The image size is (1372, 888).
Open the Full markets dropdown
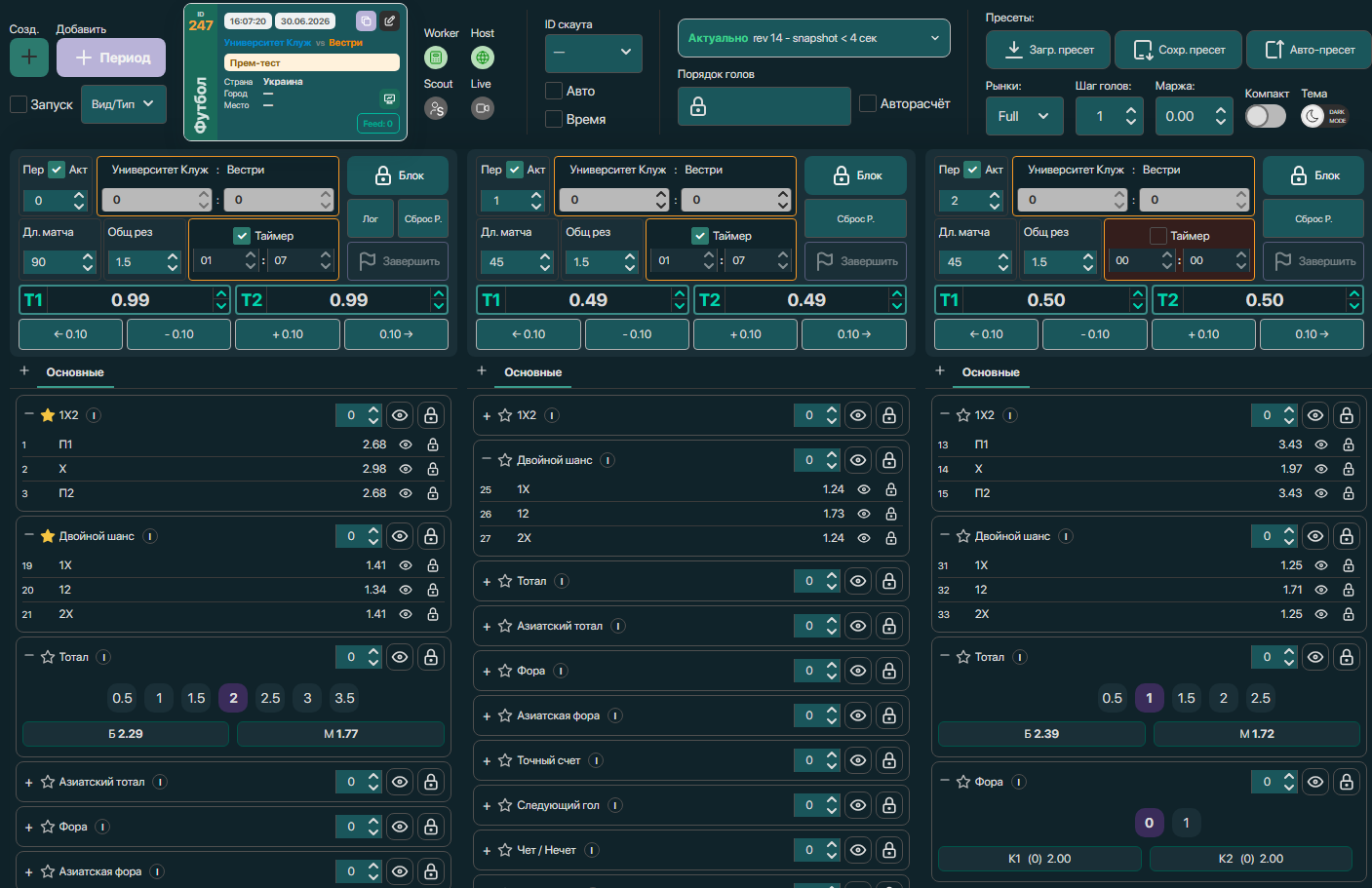tap(1024, 116)
